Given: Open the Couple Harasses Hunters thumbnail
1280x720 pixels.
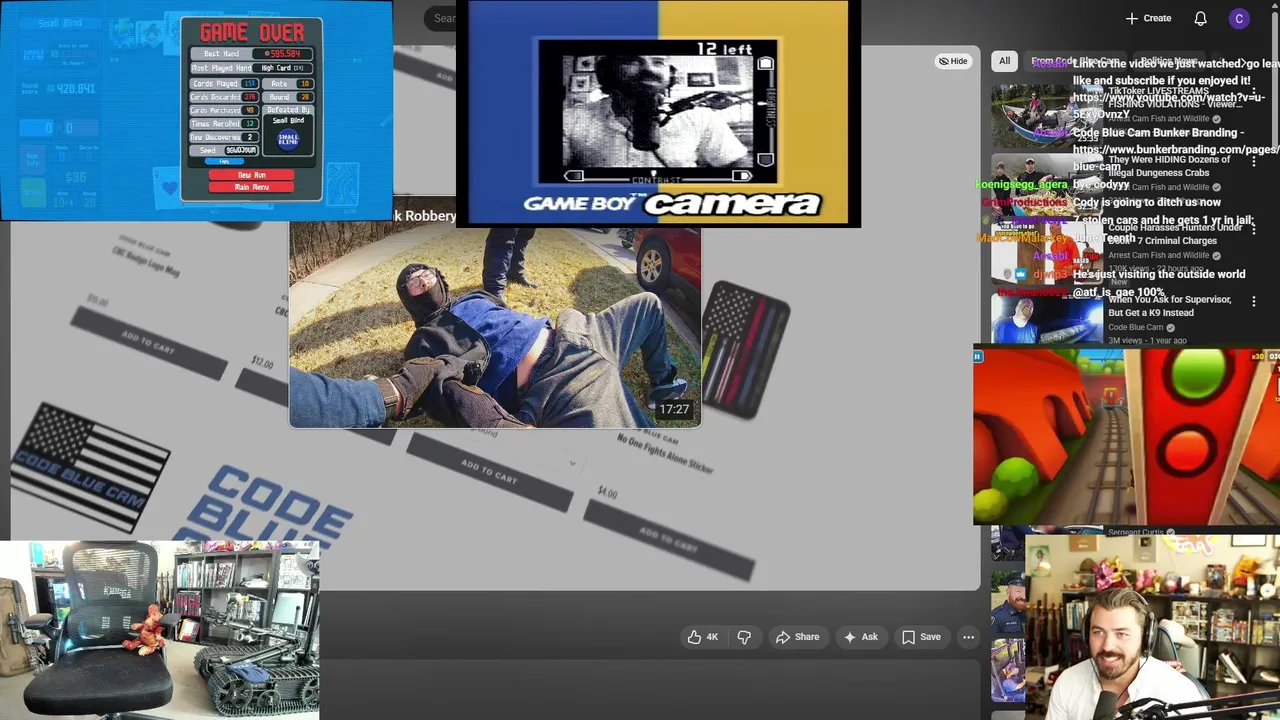Looking at the screenshot, I should pos(1046,252).
